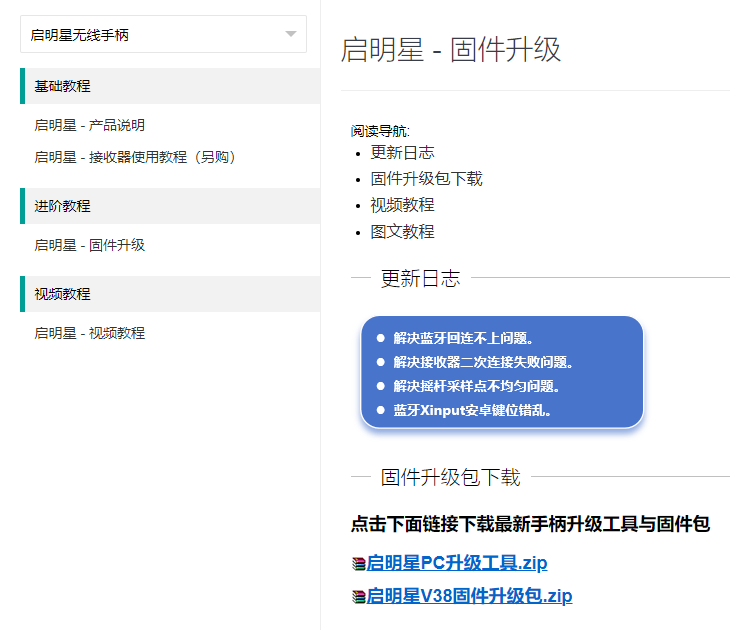Jump to 更新日志 in reading navigation
Screen dimensions: 730x630
pyautogui.click(x=402, y=152)
